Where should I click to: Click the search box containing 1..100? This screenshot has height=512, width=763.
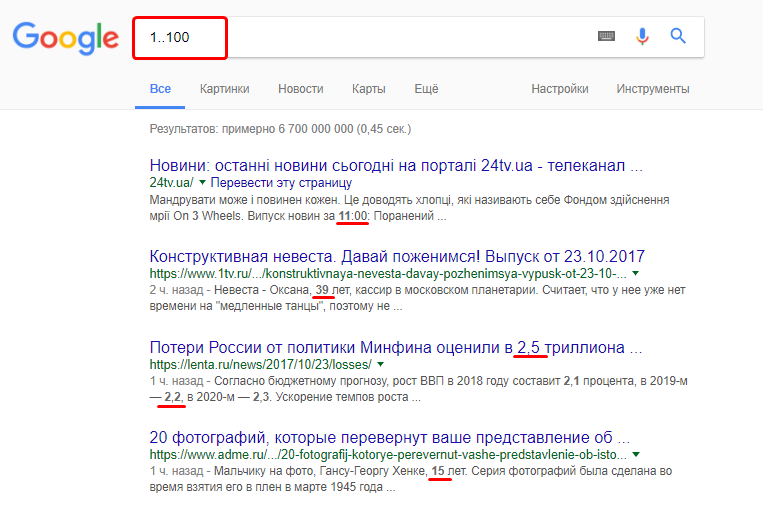coord(418,37)
